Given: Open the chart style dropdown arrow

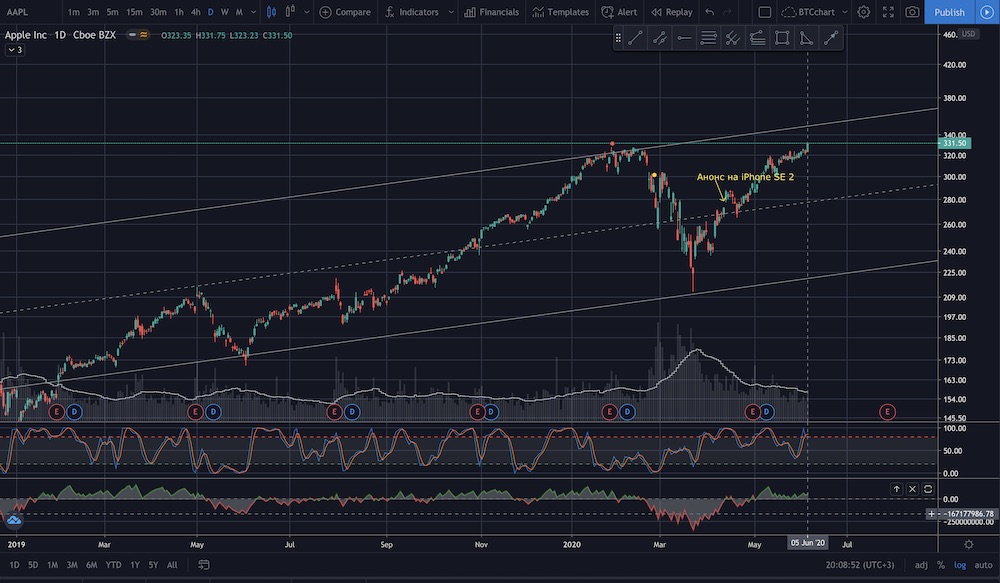Looking at the screenshot, I should [x=307, y=11].
